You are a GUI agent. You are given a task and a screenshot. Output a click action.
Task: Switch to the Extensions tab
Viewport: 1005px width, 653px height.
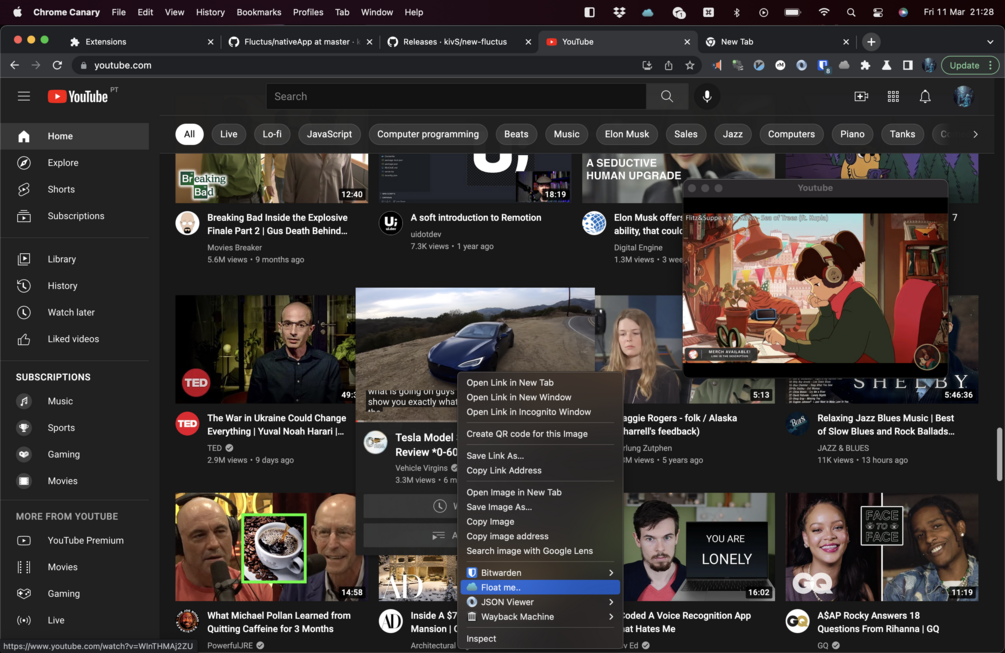click(x=141, y=42)
